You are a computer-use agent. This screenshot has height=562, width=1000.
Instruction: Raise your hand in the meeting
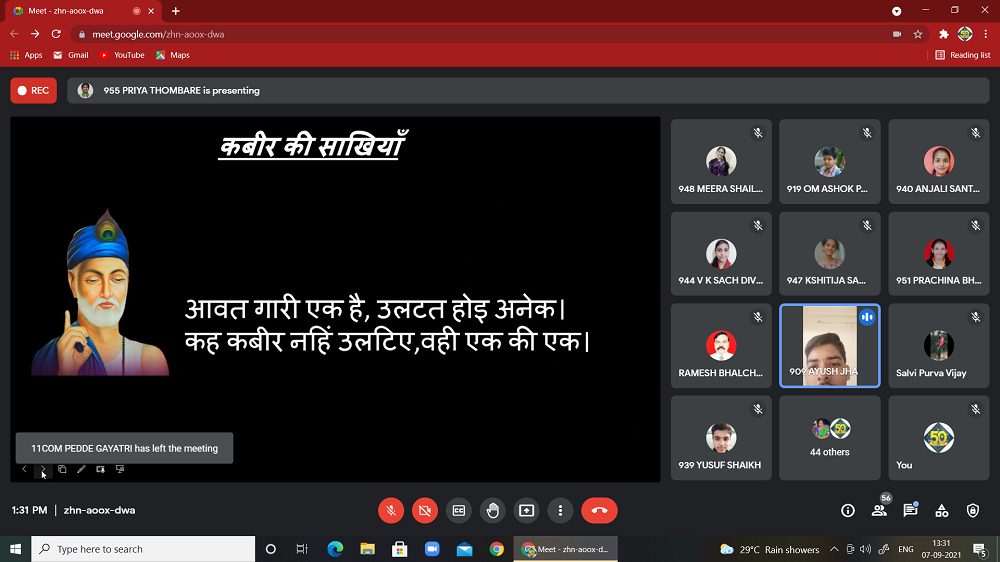[492, 510]
